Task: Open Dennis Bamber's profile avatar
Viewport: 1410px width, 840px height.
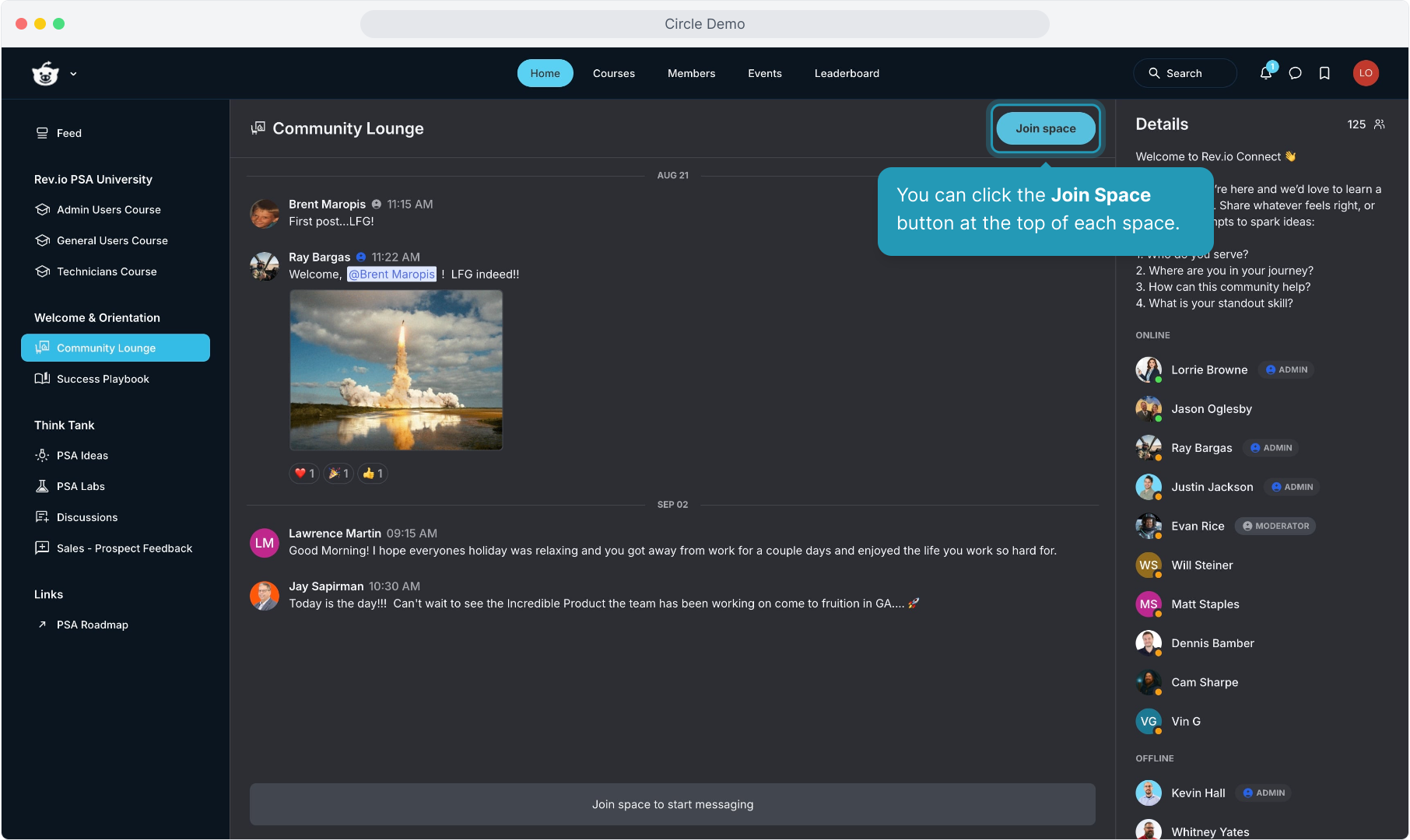Action: click(x=1149, y=643)
